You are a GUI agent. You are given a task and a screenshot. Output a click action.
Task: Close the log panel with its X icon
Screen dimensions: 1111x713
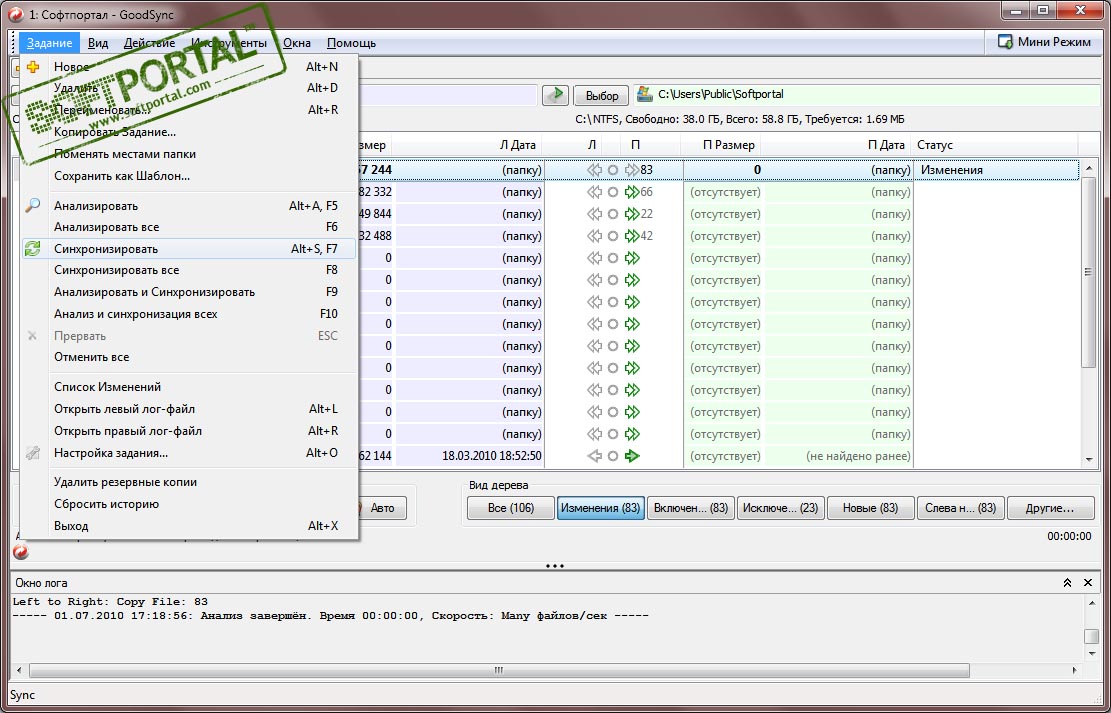click(x=1088, y=582)
